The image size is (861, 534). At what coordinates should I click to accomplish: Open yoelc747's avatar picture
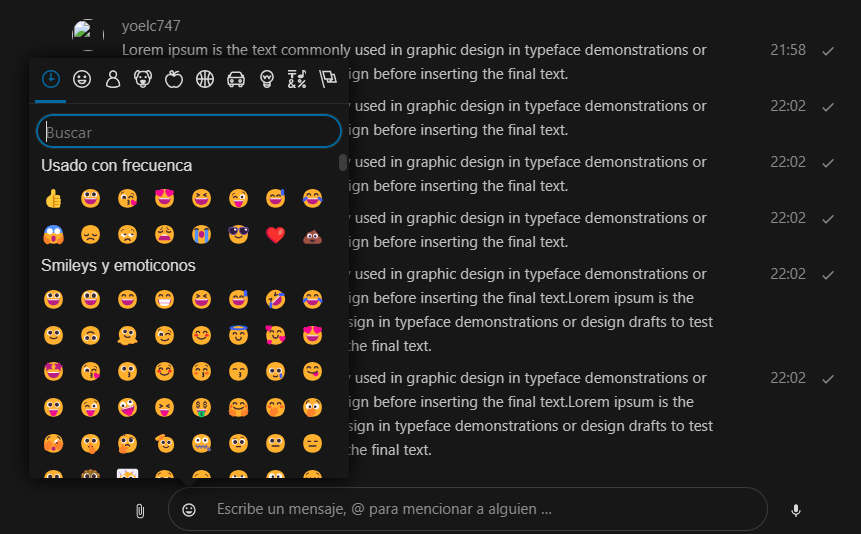87,34
